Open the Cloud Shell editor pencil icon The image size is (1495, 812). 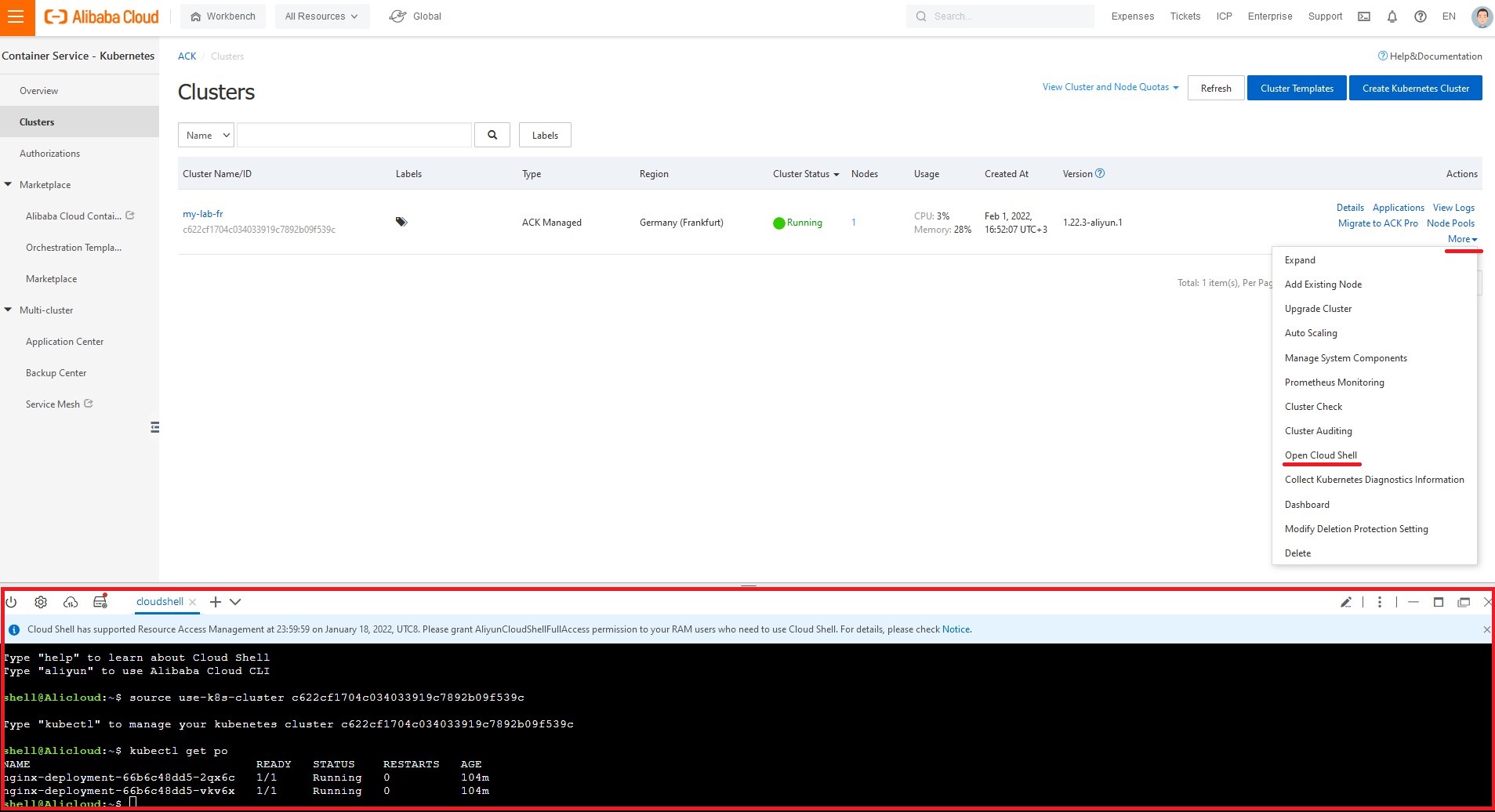[x=1346, y=602]
